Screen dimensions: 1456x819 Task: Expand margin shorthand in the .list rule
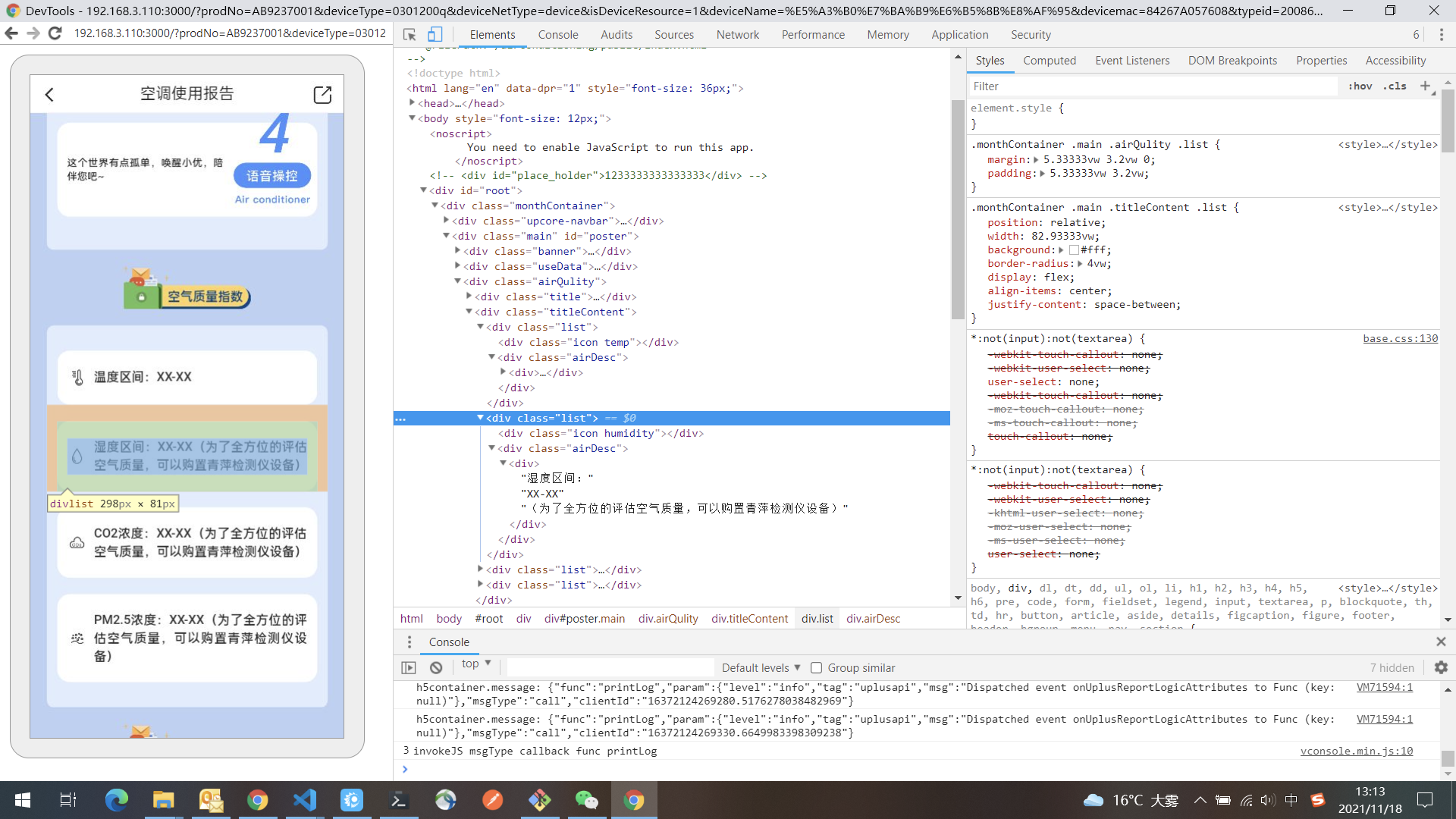pos(1036,160)
